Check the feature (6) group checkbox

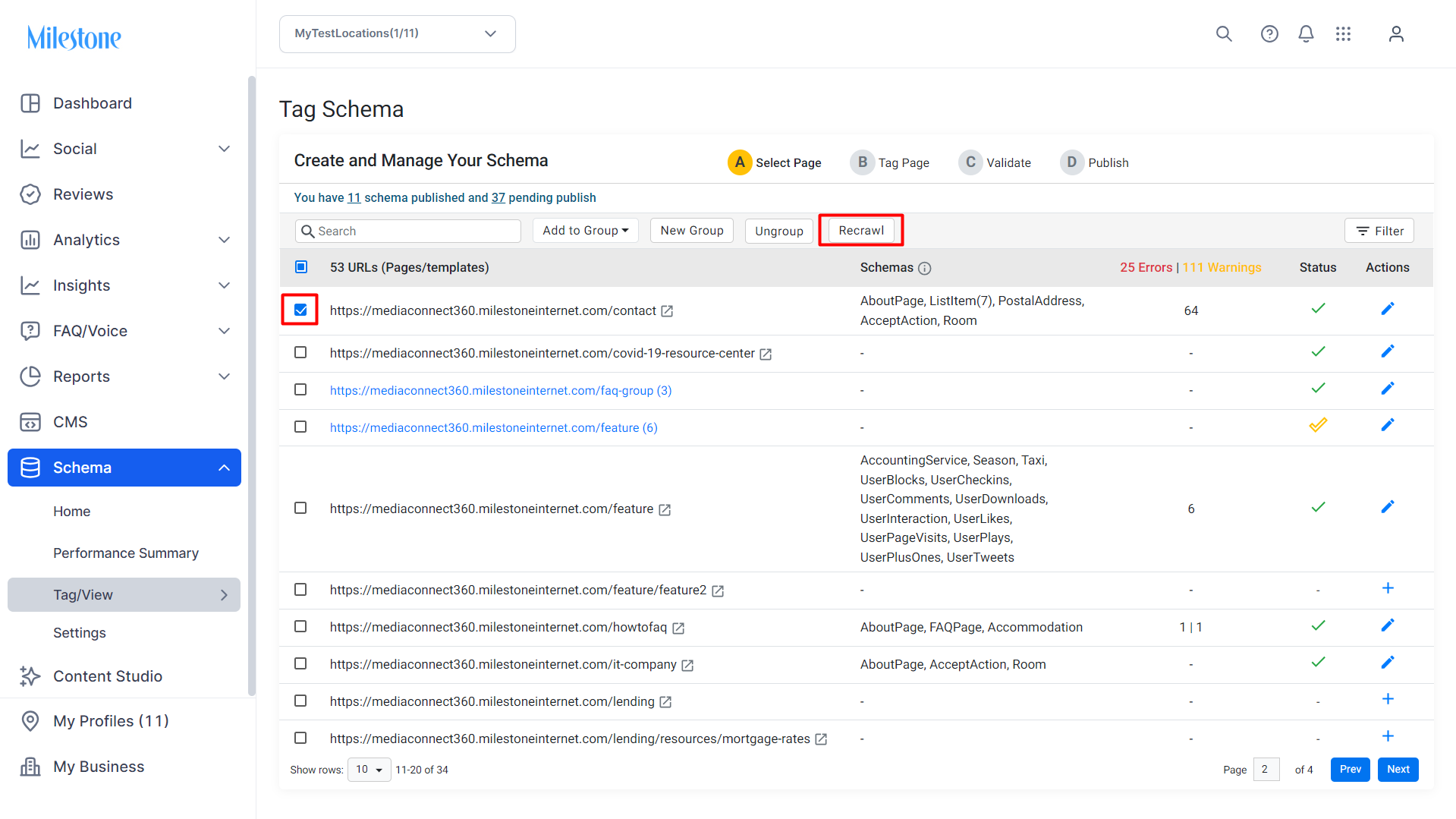[300, 427]
